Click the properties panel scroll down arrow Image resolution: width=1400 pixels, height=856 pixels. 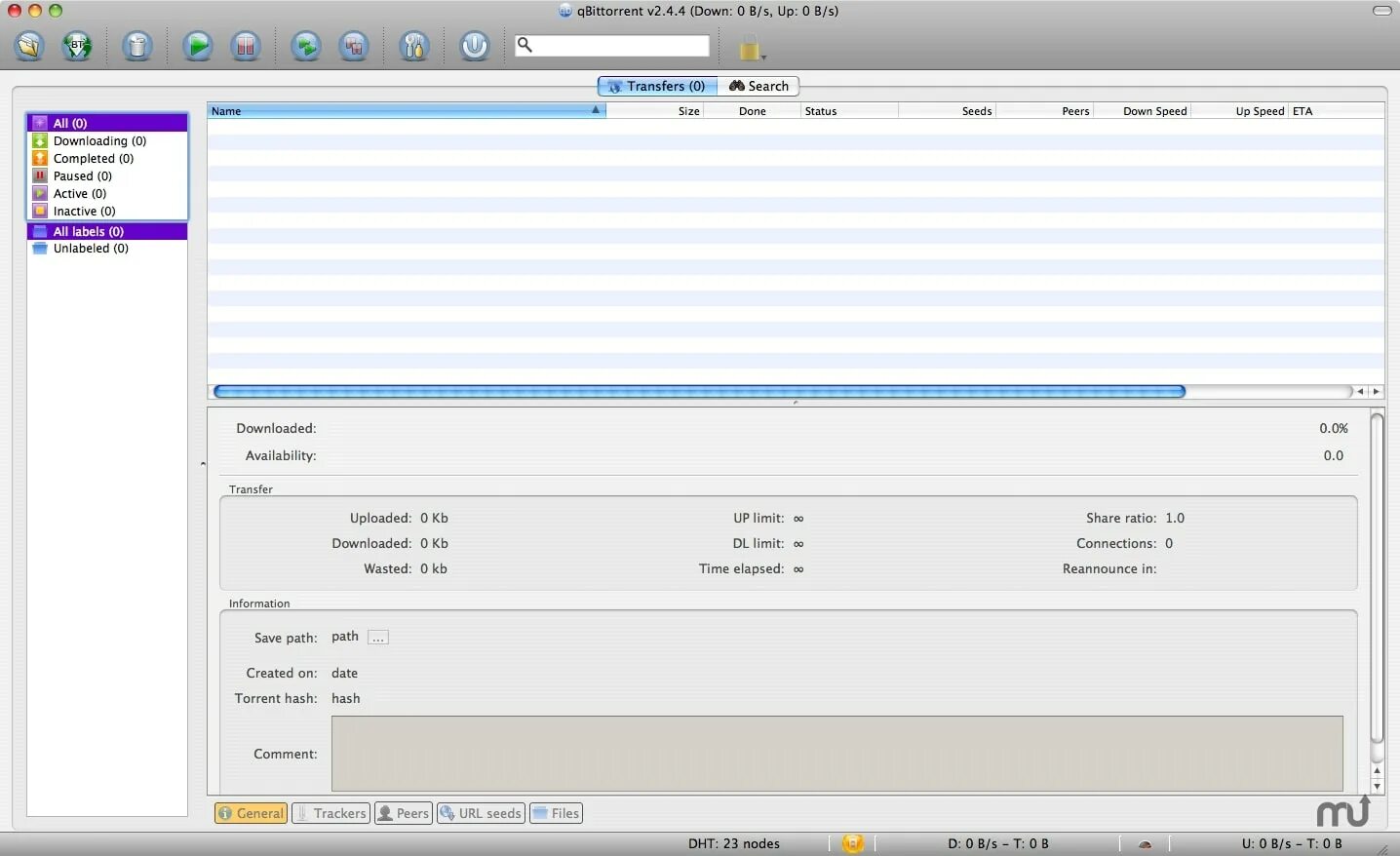click(x=1377, y=786)
